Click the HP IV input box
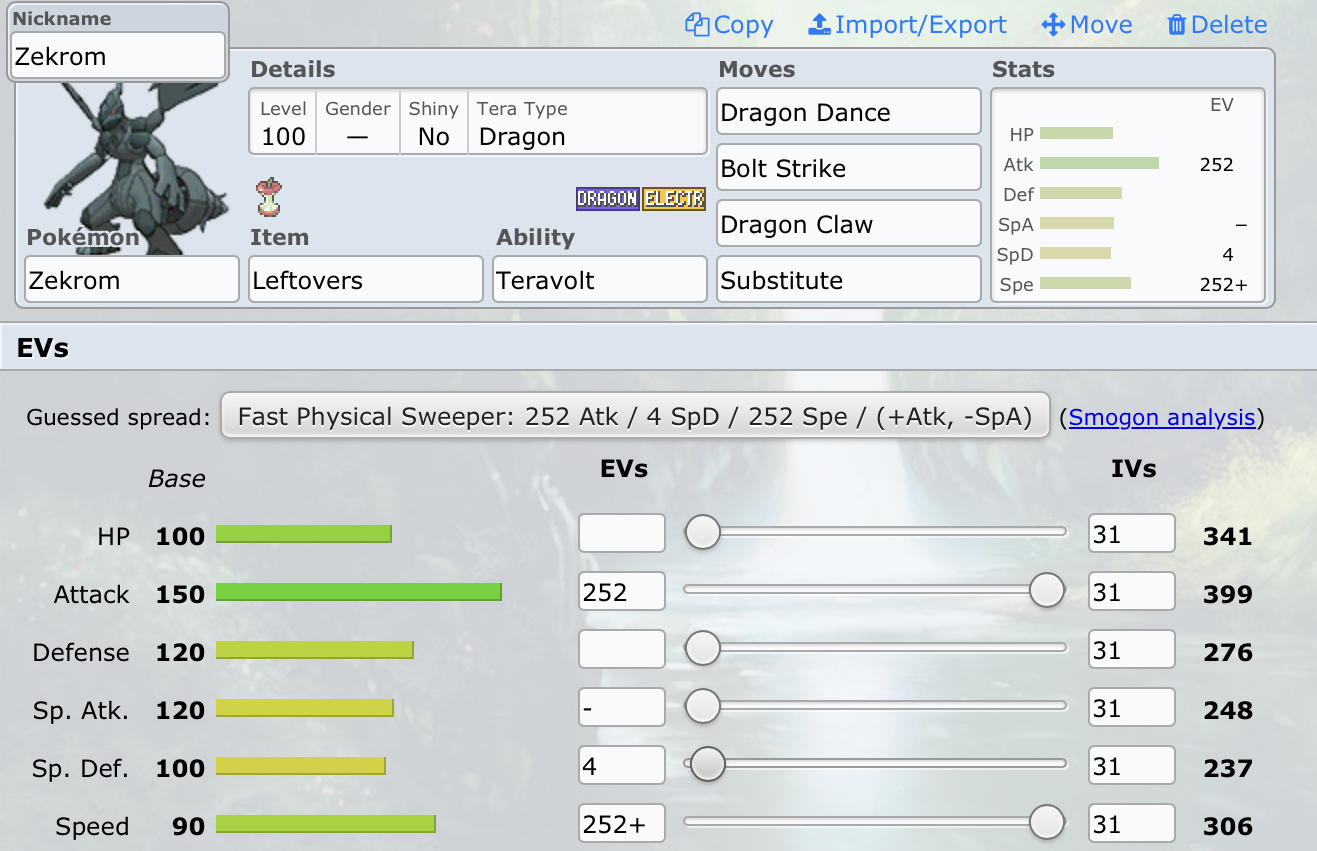 (1132, 534)
